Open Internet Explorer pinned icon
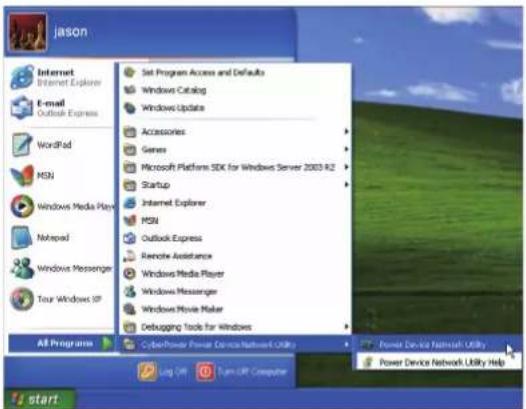Image resolution: width=526 pixels, height=409 pixels. [22, 77]
